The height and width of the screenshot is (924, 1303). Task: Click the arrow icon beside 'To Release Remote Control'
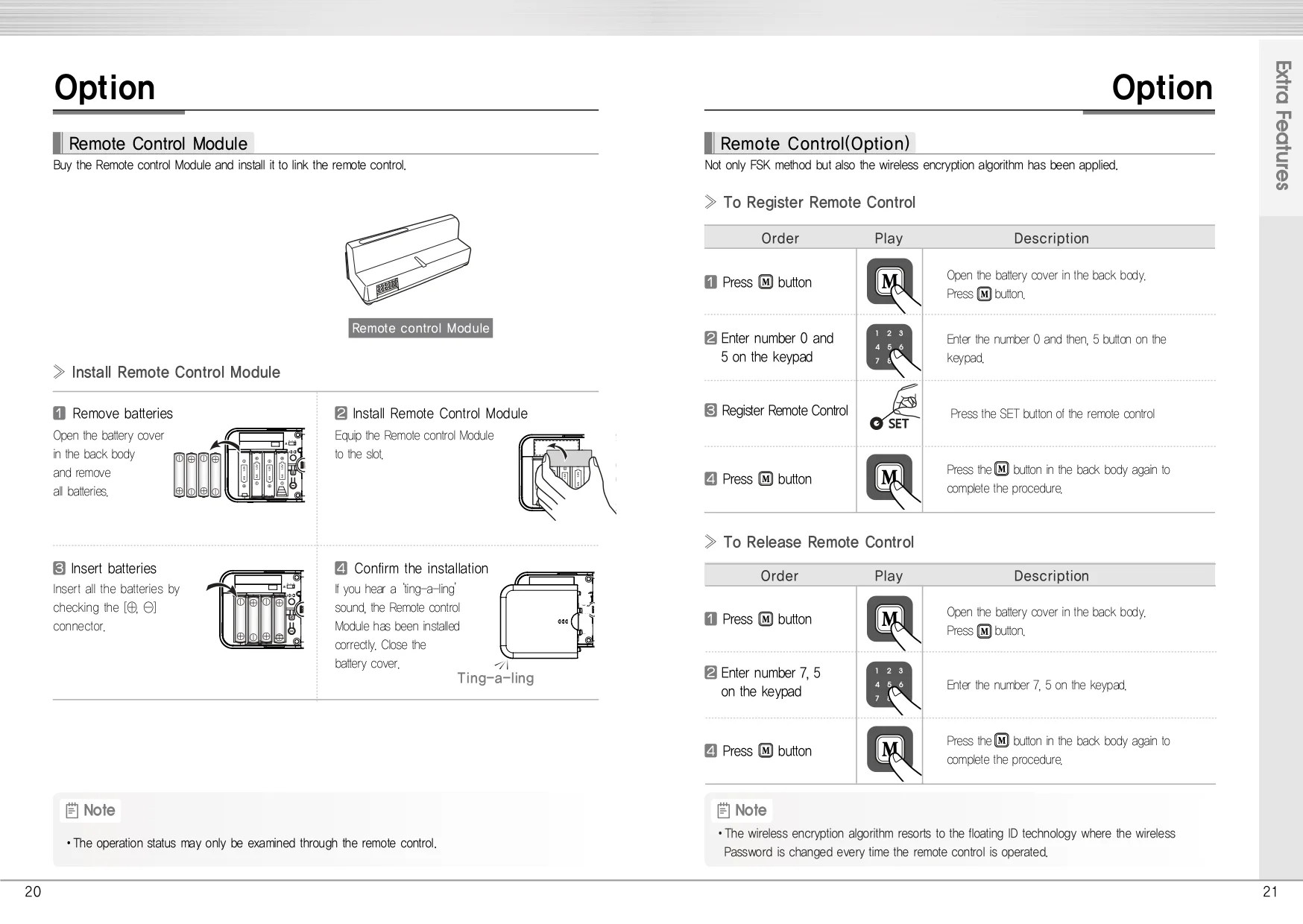[x=710, y=542]
